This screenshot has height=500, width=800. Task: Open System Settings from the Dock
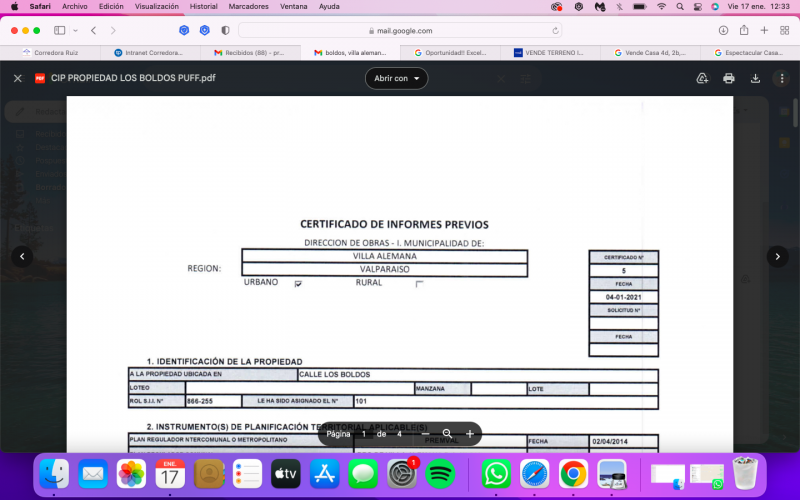(402, 474)
